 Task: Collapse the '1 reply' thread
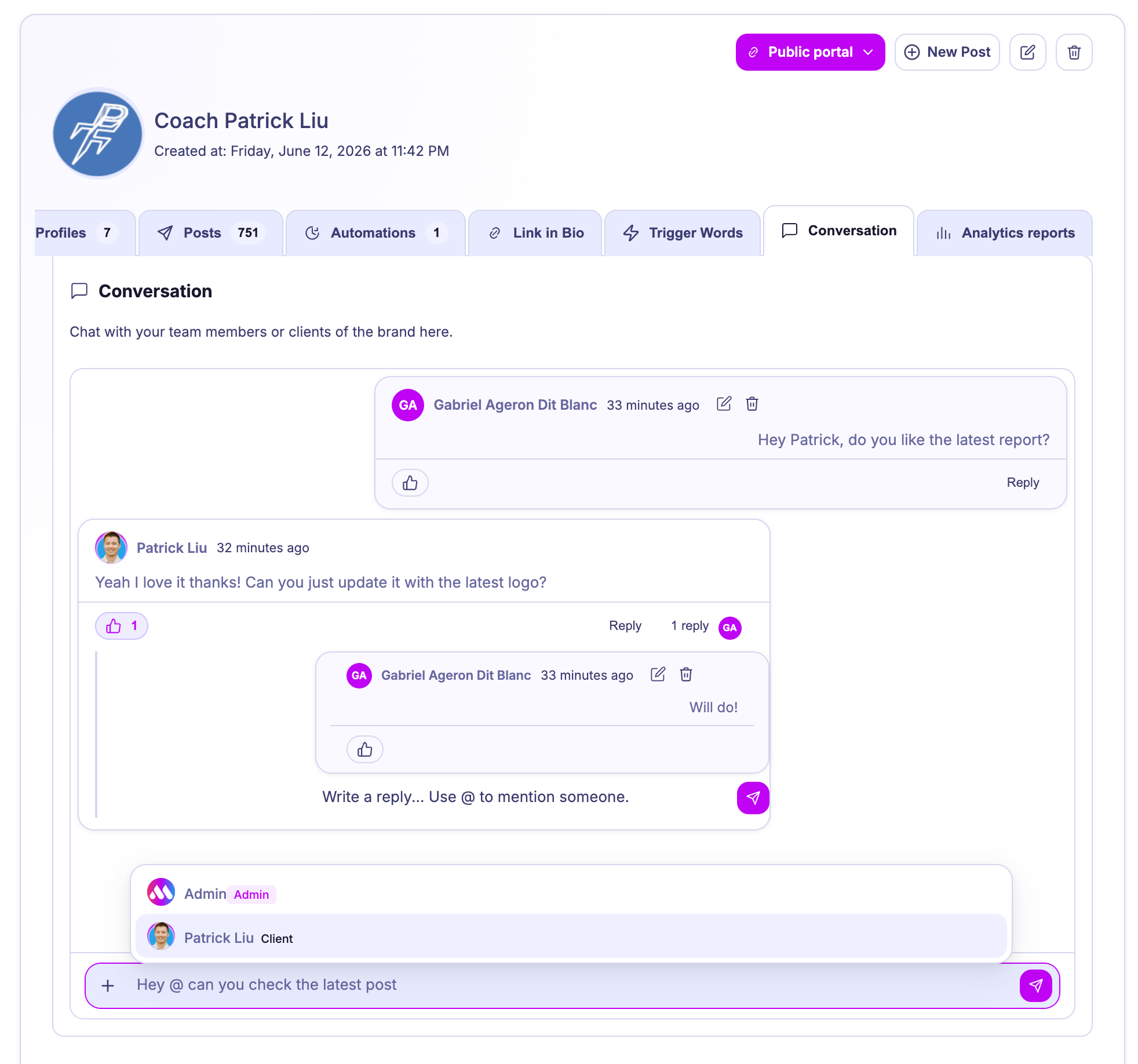[x=690, y=626]
